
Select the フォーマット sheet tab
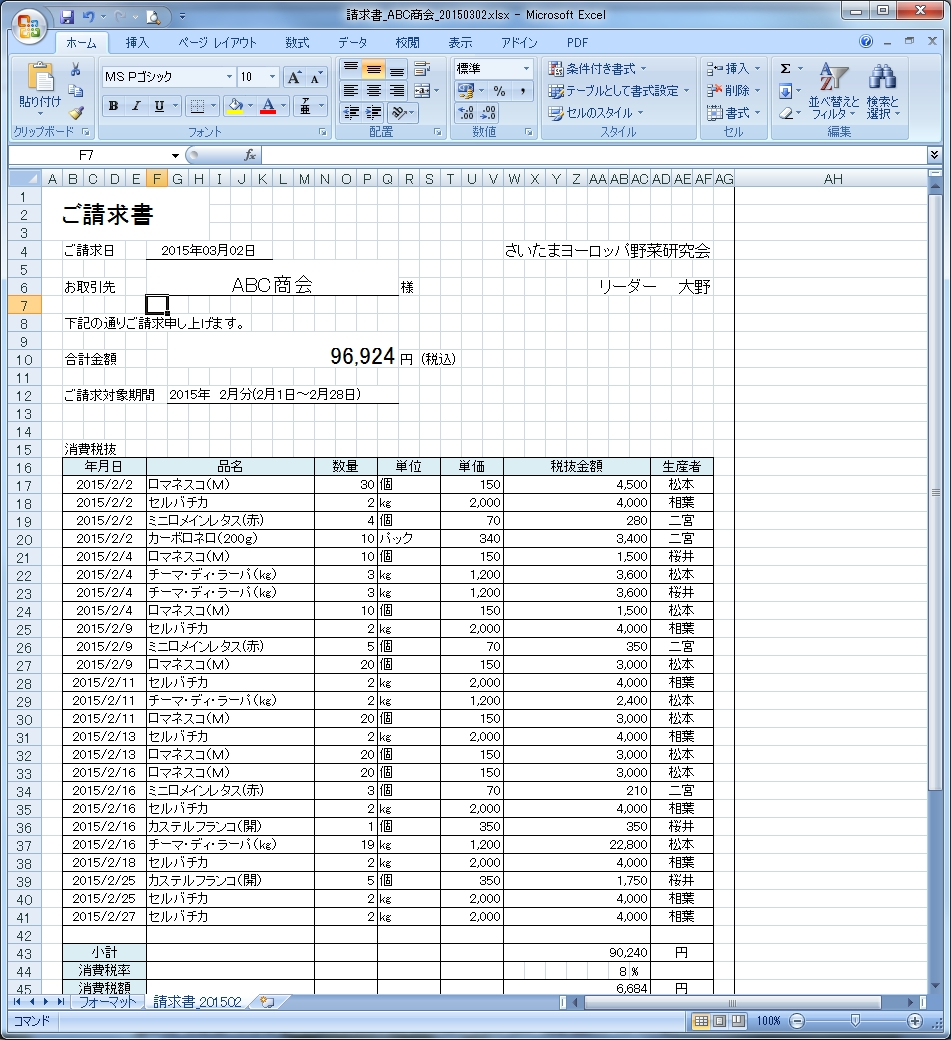(x=107, y=1002)
